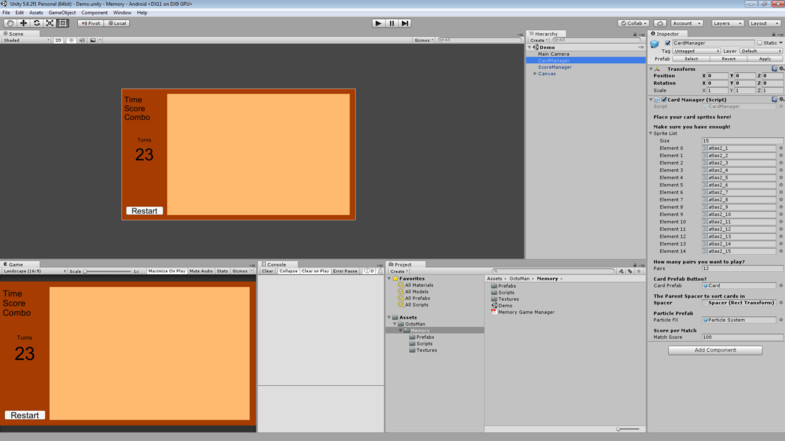Toggle scene lighting icon in Scene toolbar

pyautogui.click(x=71, y=40)
